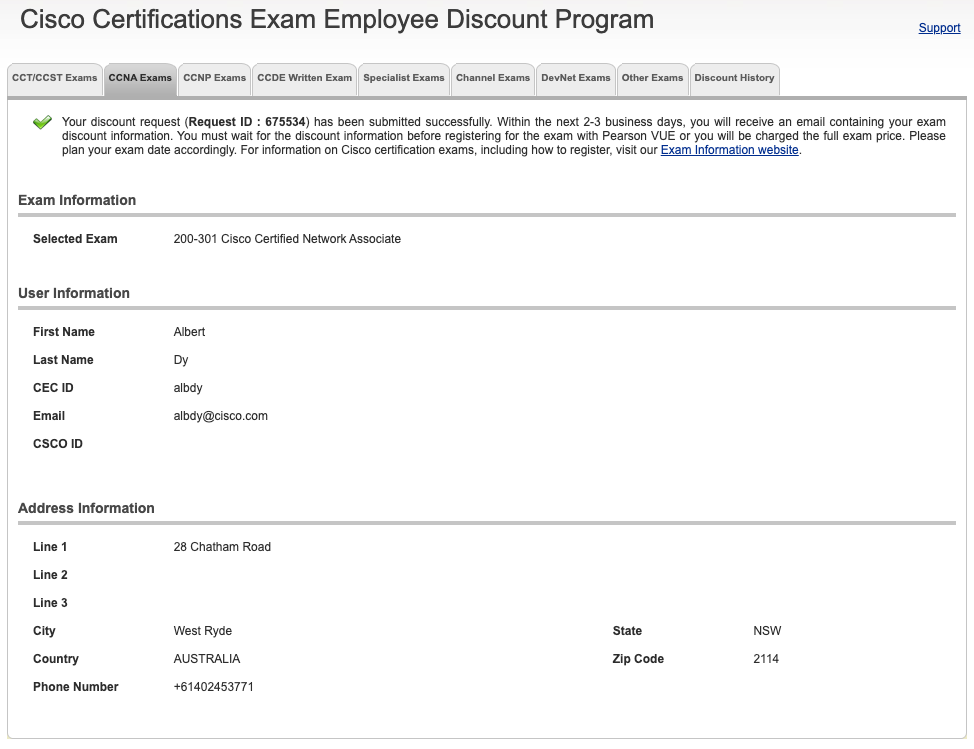Screen dimensions: 974x749
Task: Click the Request ID 675534 text
Action: pyautogui.click(x=247, y=122)
